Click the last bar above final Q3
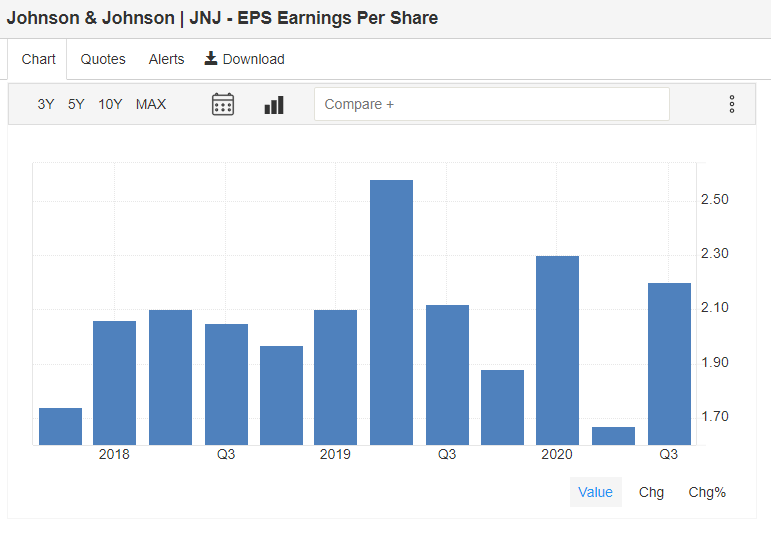 (669, 364)
